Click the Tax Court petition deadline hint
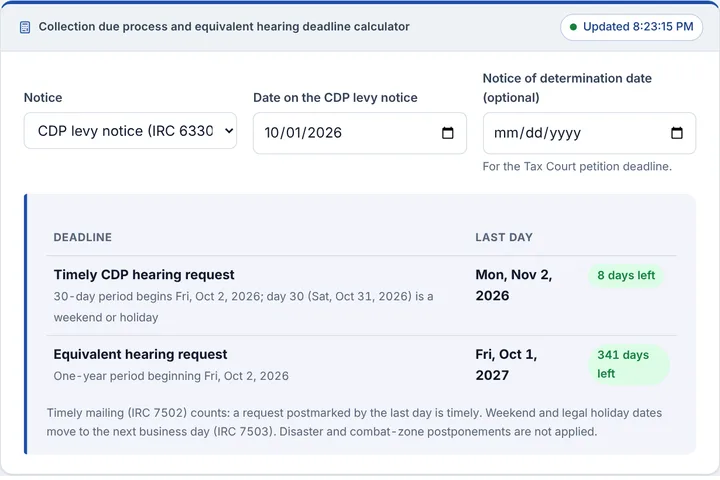The height and width of the screenshot is (480, 720). click(577, 166)
